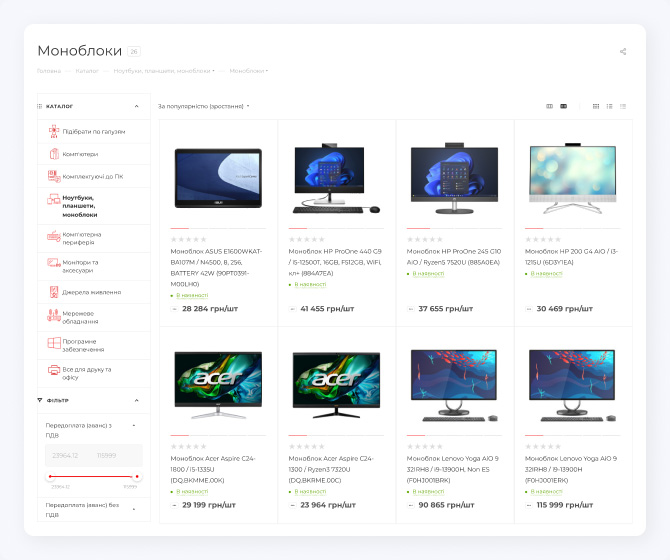
Task: Open Все для друку та офісу menu item
Action: click(94, 373)
